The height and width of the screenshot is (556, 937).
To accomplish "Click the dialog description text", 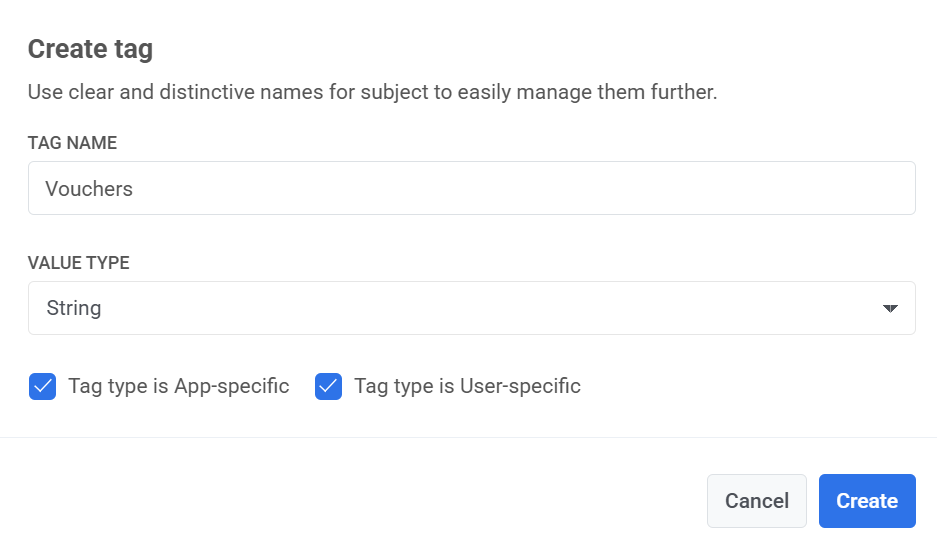I will 372,93.
